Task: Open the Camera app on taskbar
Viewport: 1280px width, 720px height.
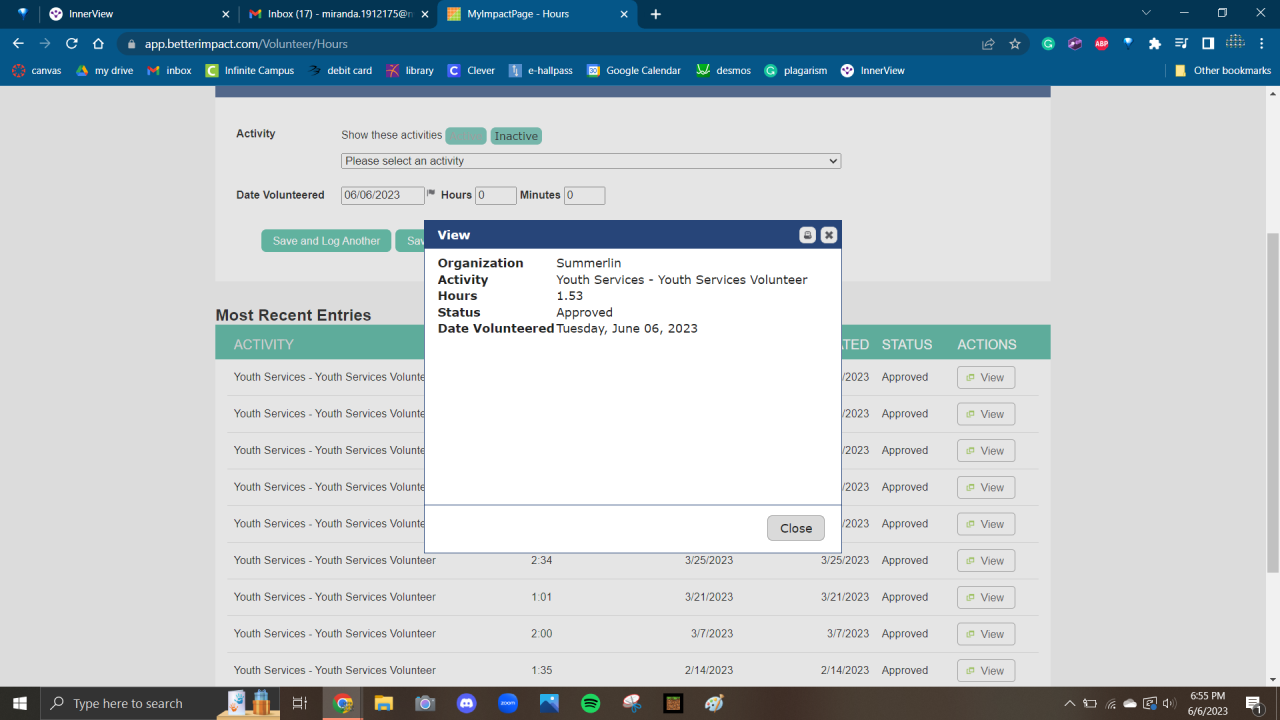Action: point(425,703)
